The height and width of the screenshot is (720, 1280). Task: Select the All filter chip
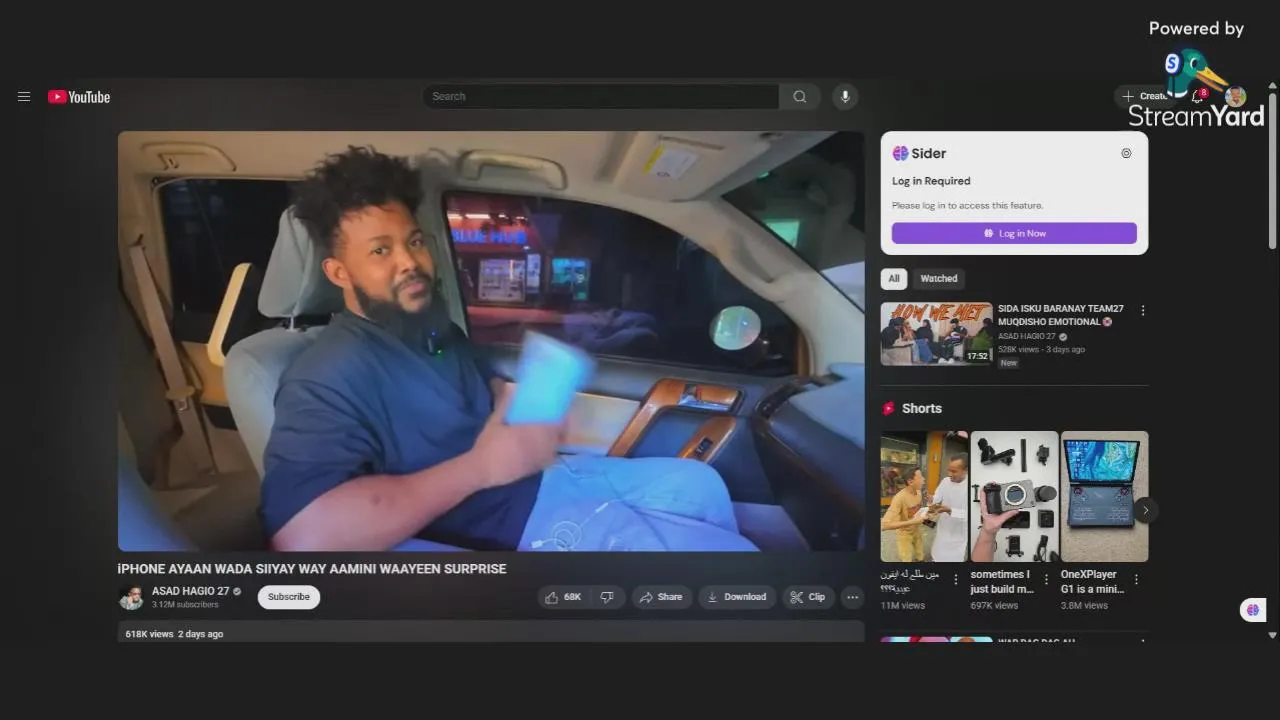894,279
